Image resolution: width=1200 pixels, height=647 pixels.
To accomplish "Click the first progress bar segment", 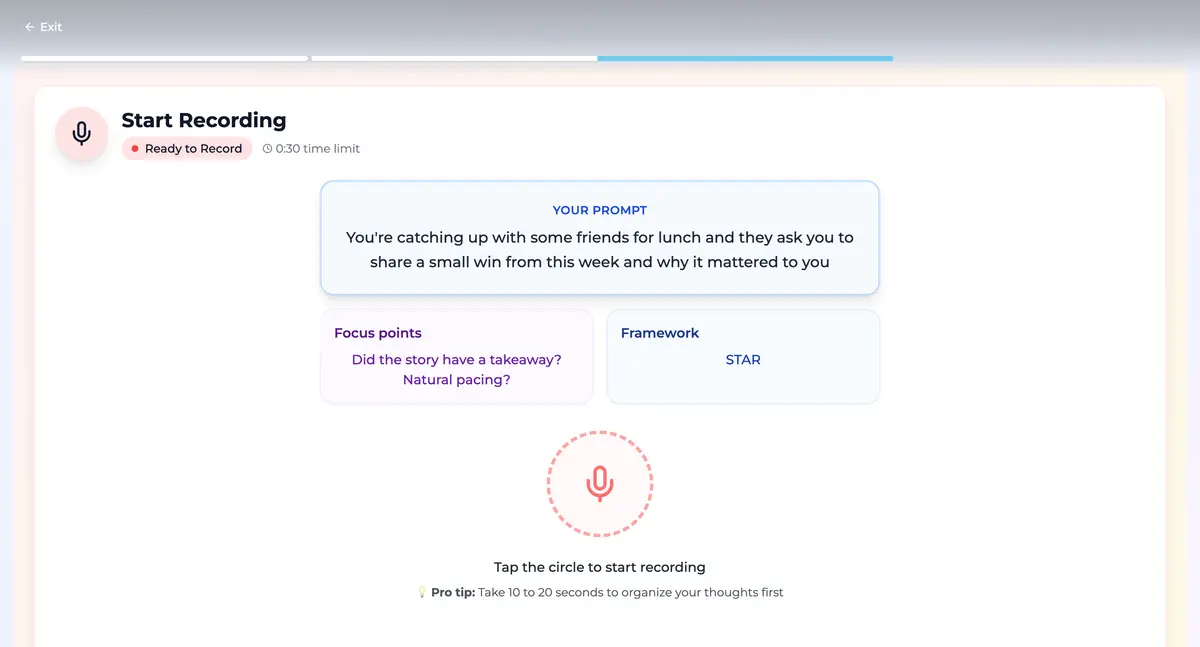I will (164, 58).
